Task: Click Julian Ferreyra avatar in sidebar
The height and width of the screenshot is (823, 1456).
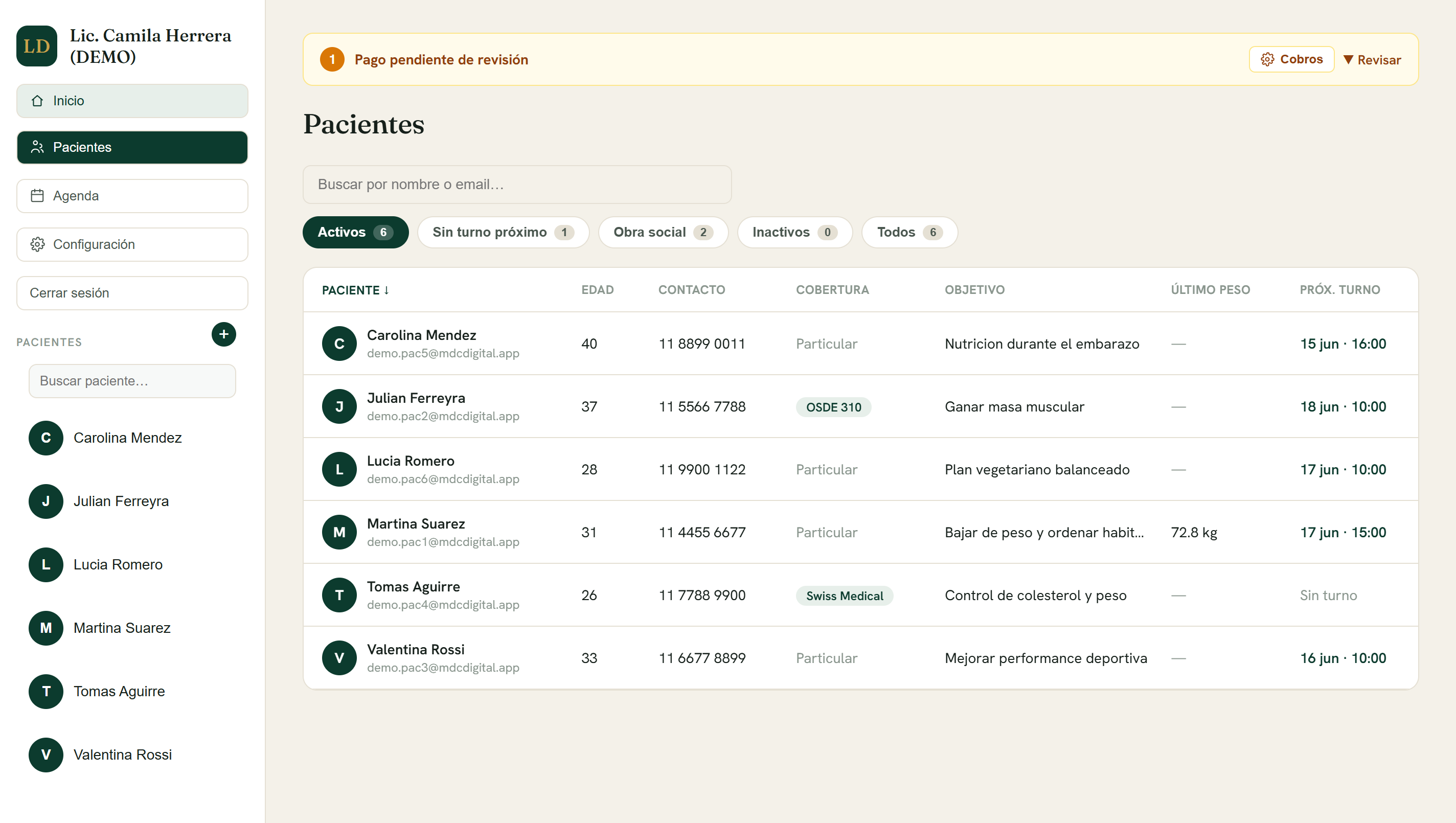Action: tap(46, 501)
